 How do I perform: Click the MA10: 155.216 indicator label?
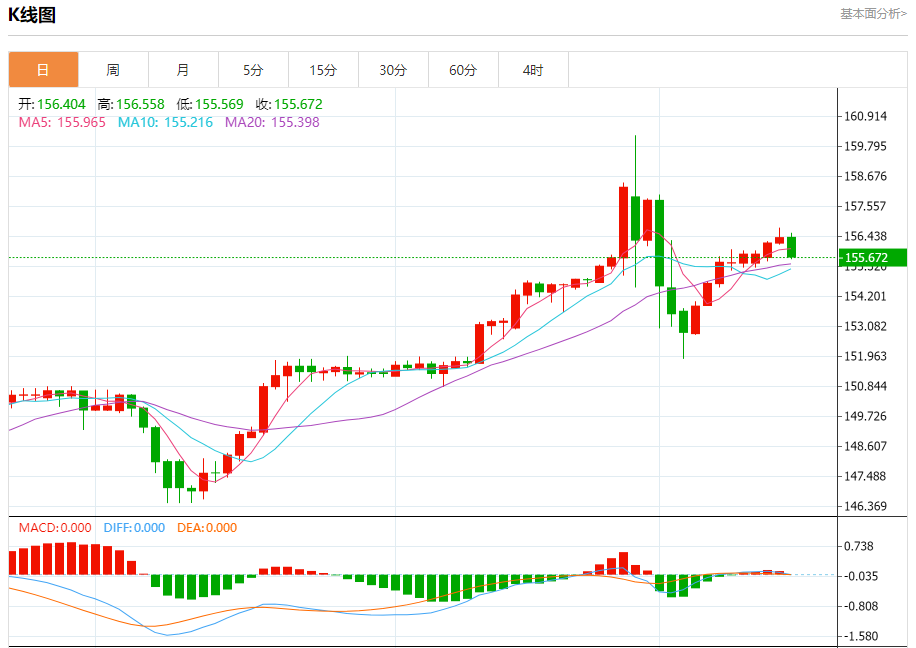click(165, 122)
